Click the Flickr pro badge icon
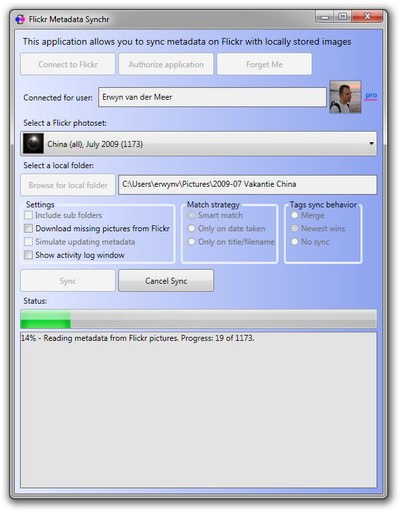 (371, 97)
